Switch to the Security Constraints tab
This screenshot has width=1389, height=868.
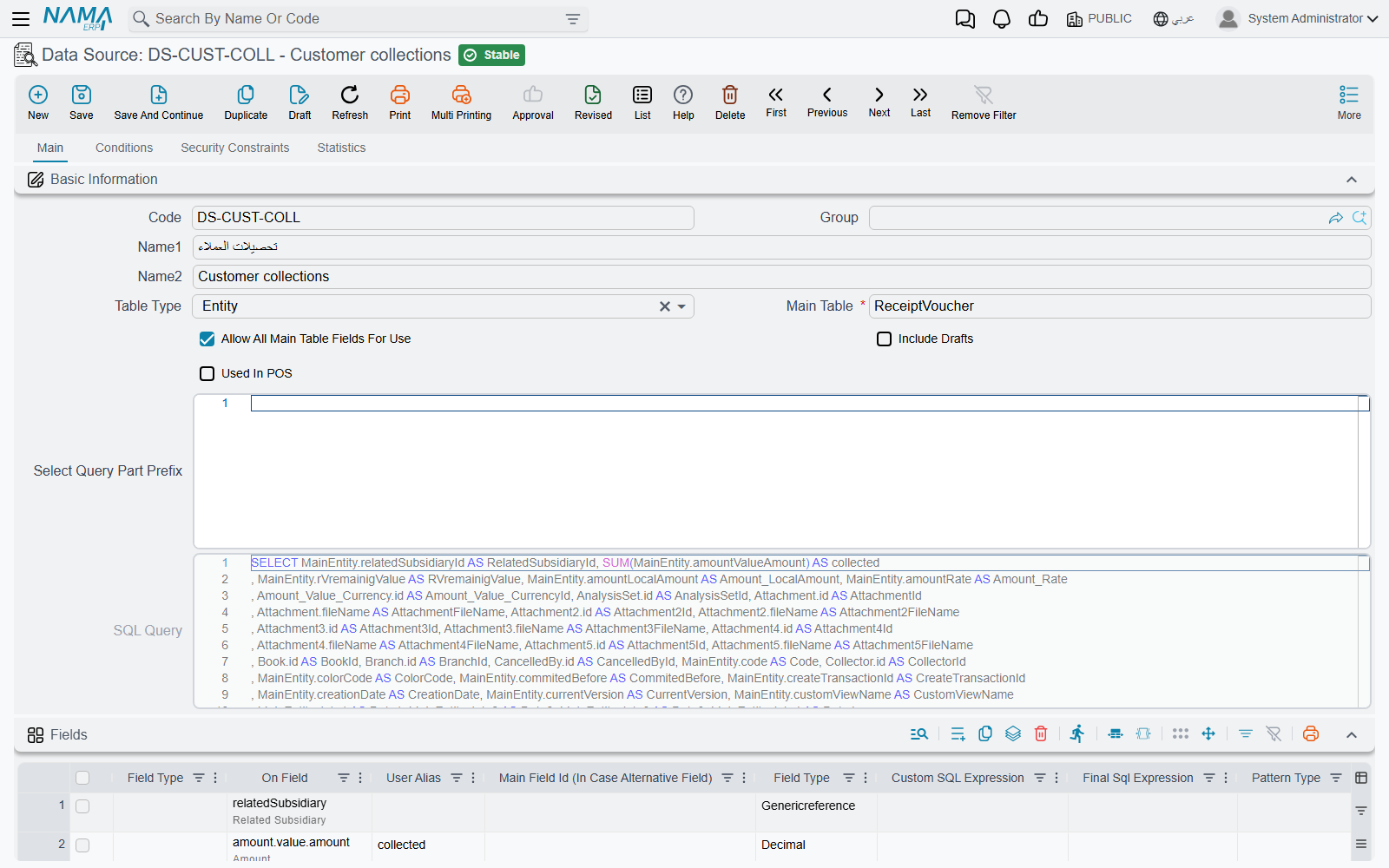(x=235, y=148)
